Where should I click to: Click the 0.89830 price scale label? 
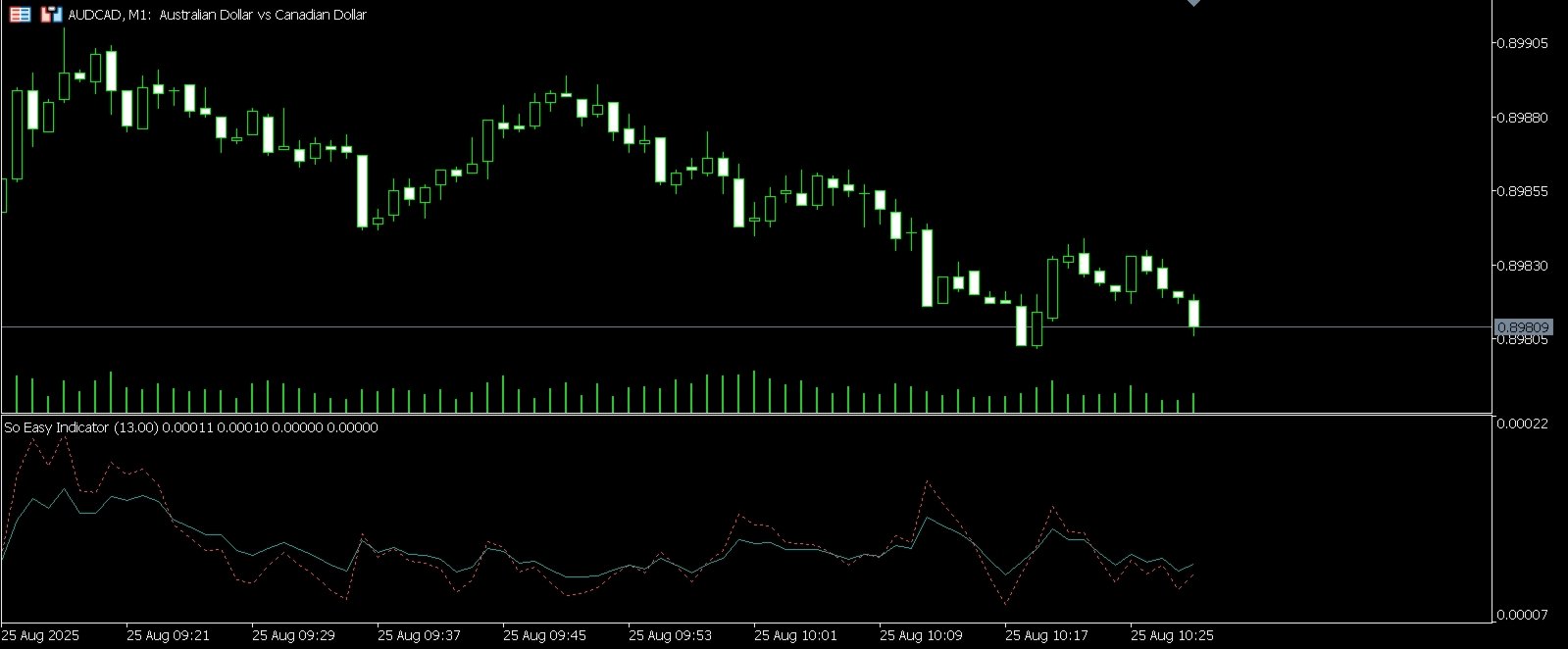(x=1521, y=266)
